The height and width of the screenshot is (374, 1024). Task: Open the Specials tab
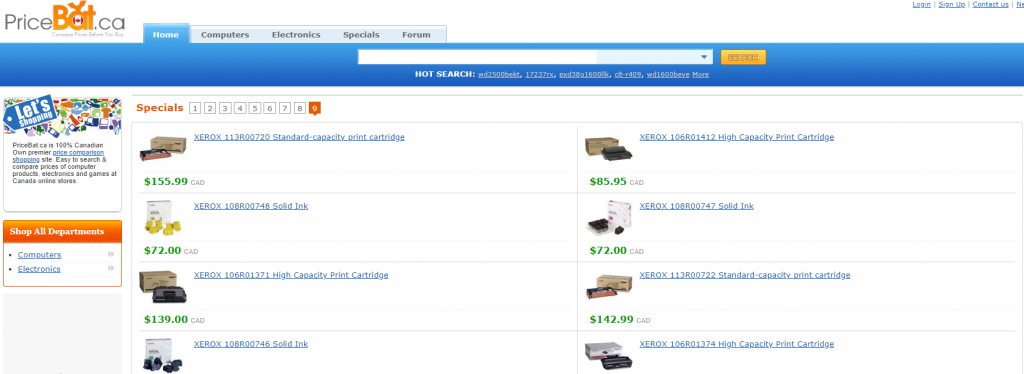pos(361,35)
